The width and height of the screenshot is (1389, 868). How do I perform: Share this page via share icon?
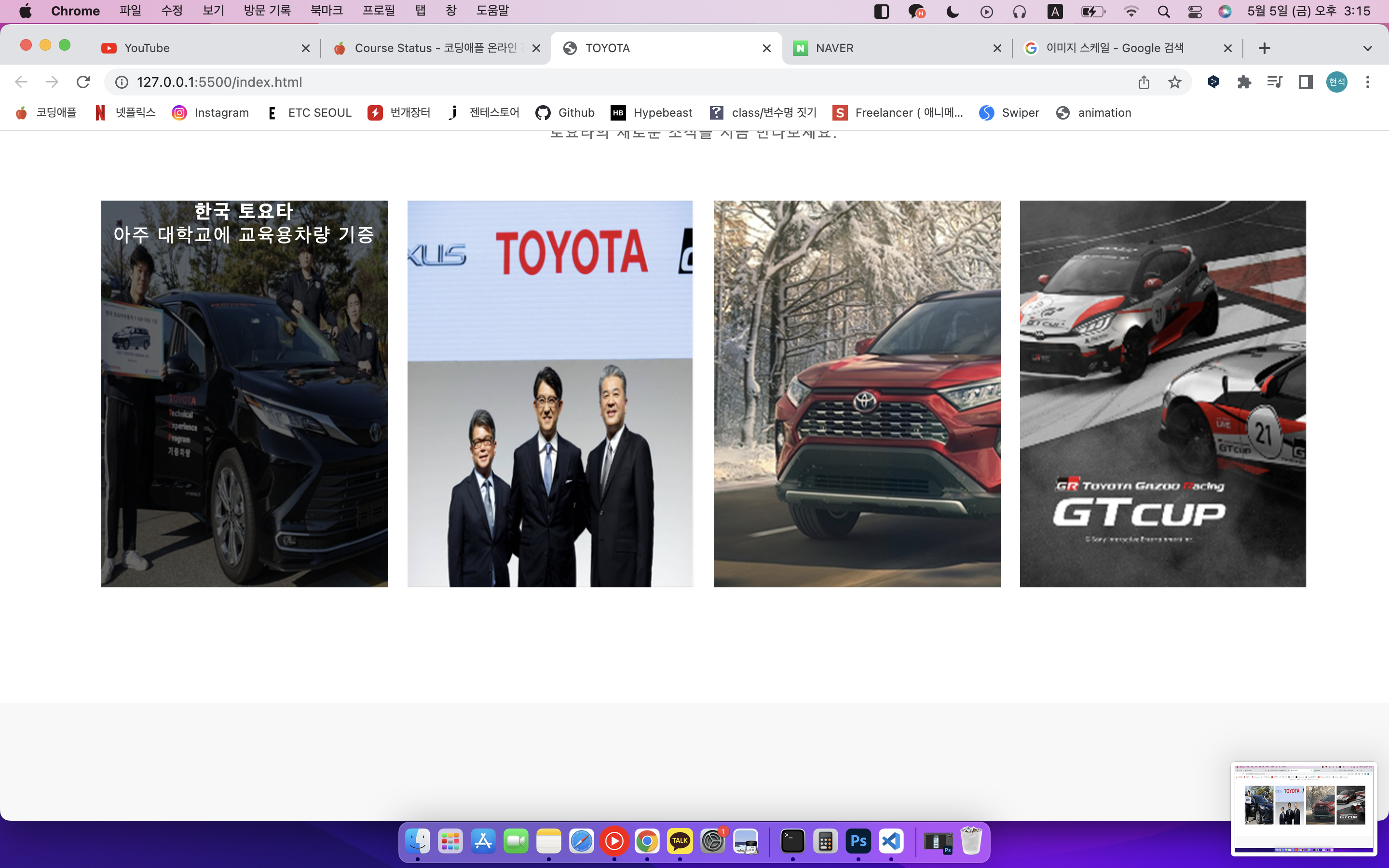click(x=1144, y=82)
